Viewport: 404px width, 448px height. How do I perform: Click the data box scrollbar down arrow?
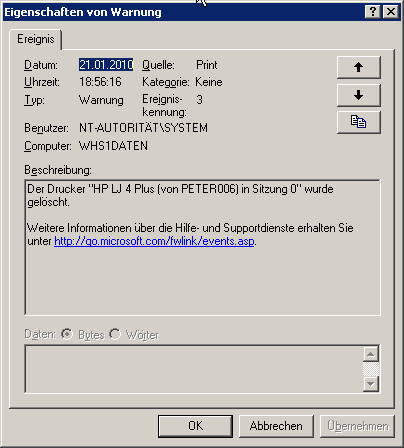point(371,384)
